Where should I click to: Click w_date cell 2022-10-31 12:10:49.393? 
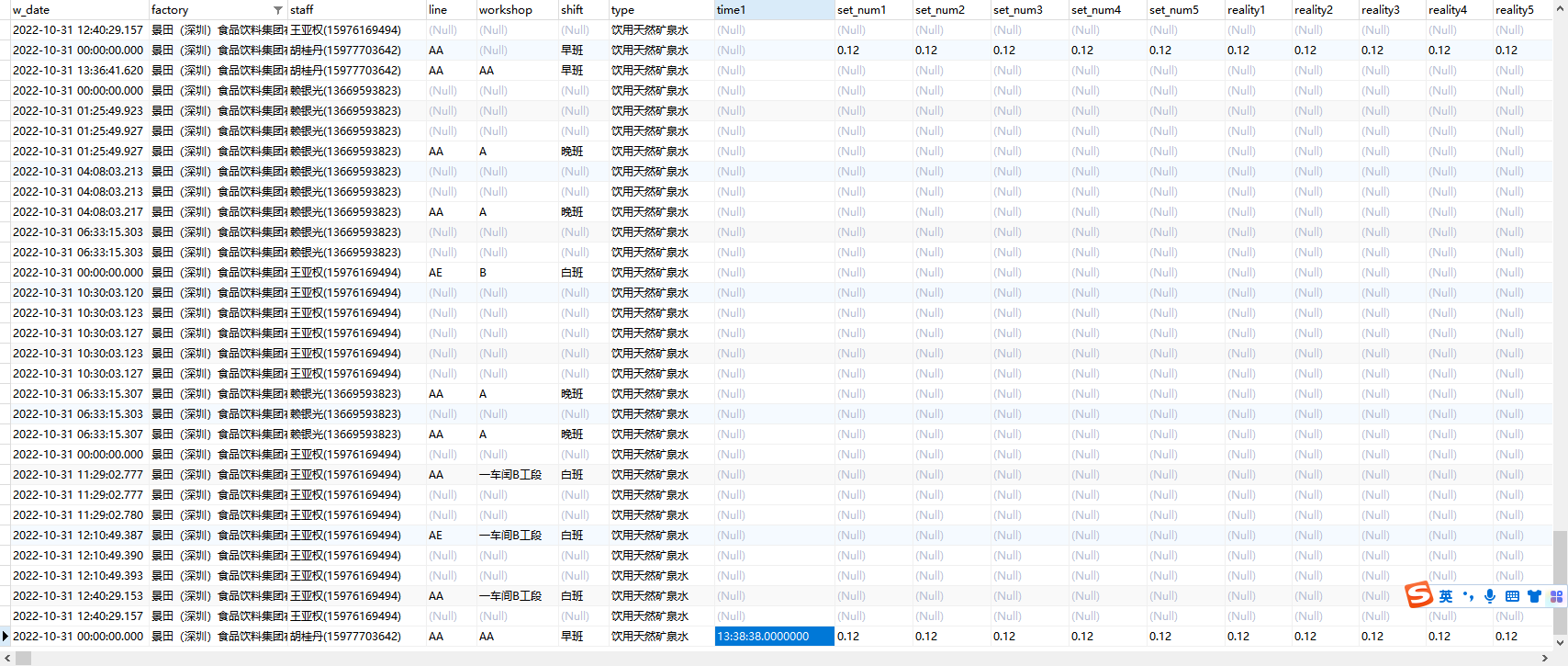pos(78,576)
